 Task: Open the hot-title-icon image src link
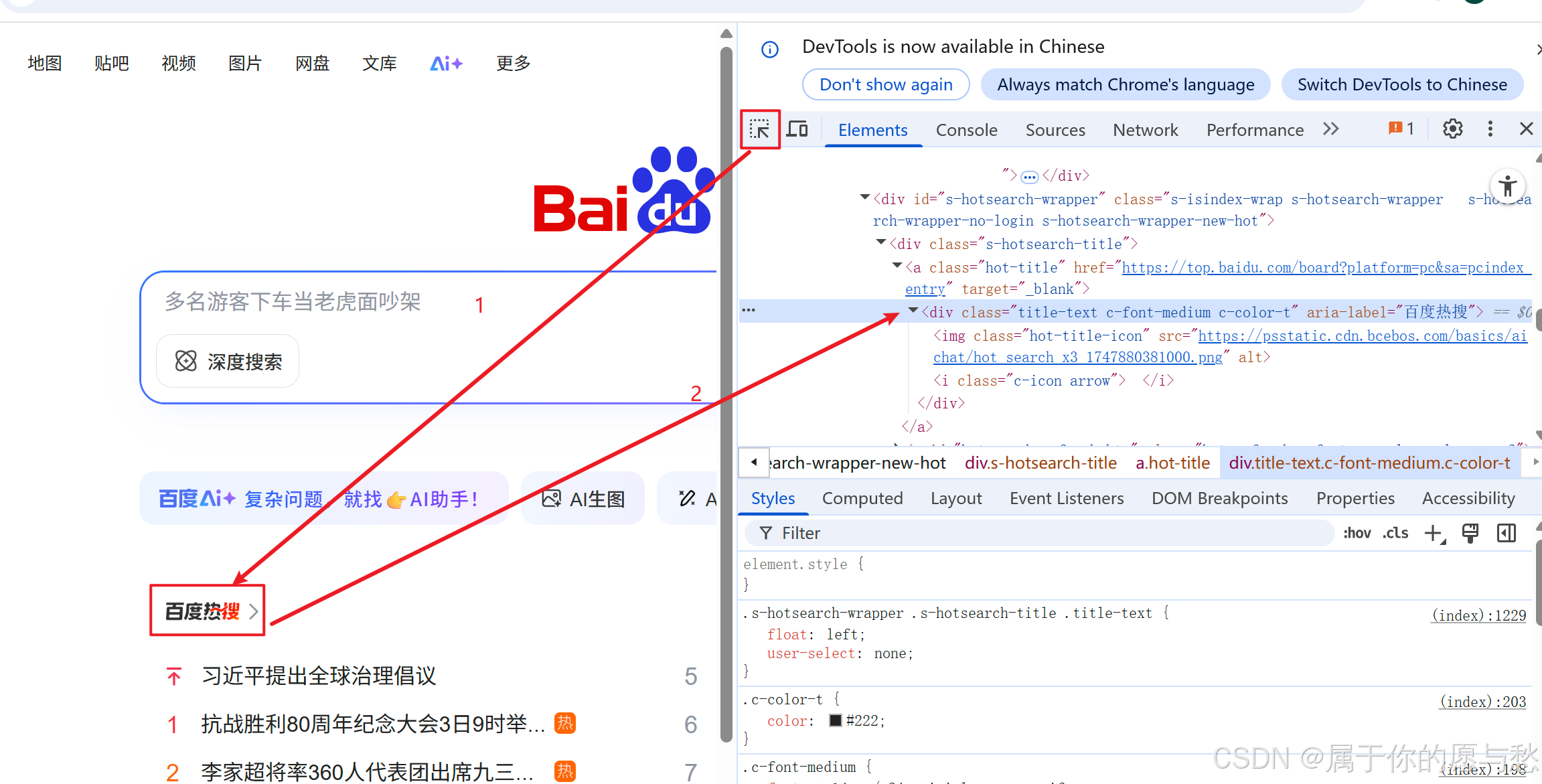click(x=1363, y=336)
